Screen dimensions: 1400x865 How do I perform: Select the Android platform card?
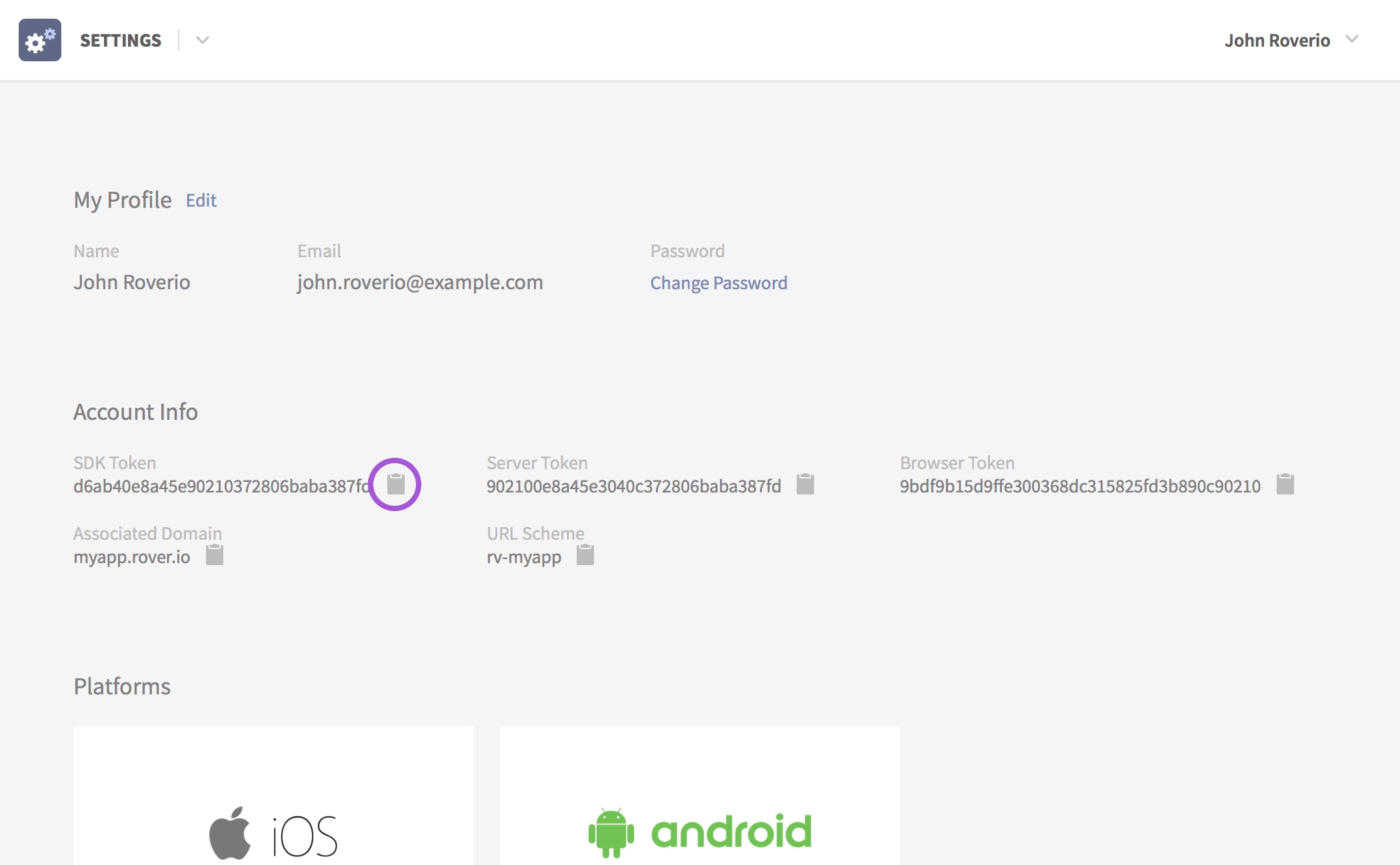point(700,796)
